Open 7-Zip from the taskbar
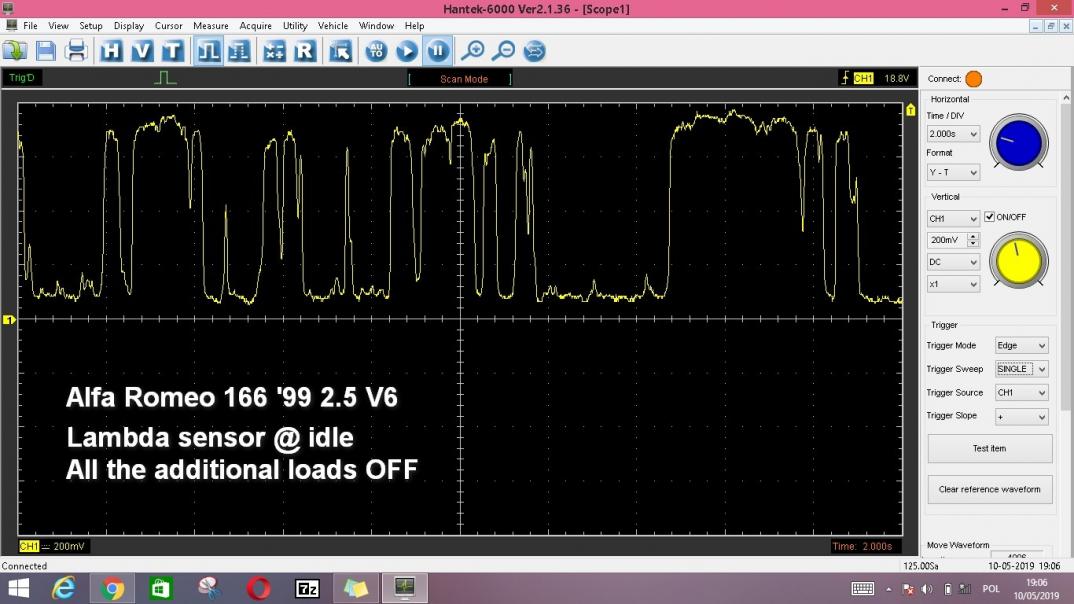The height and width of the screenshot is (604, 1074). (x=307, y=588)
